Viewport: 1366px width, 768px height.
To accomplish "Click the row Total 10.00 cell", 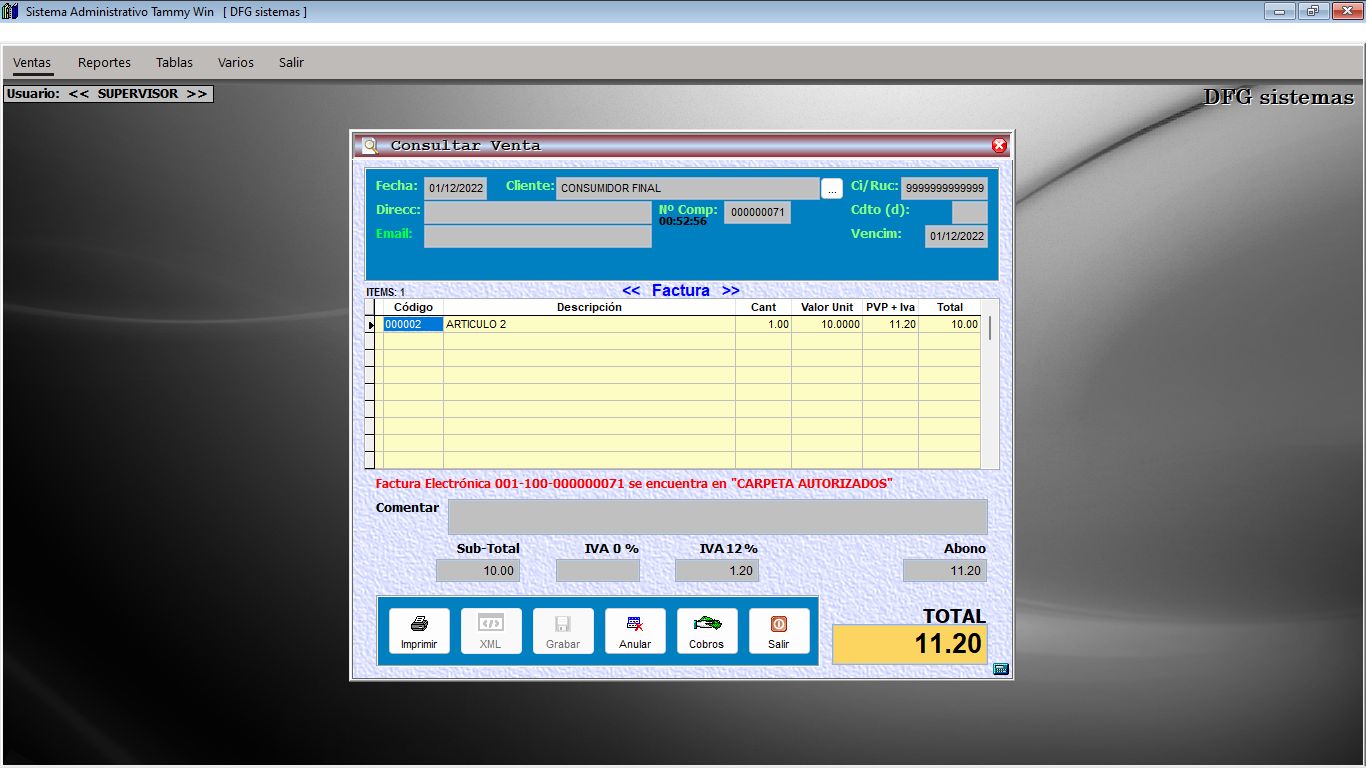I will (949, 324).
